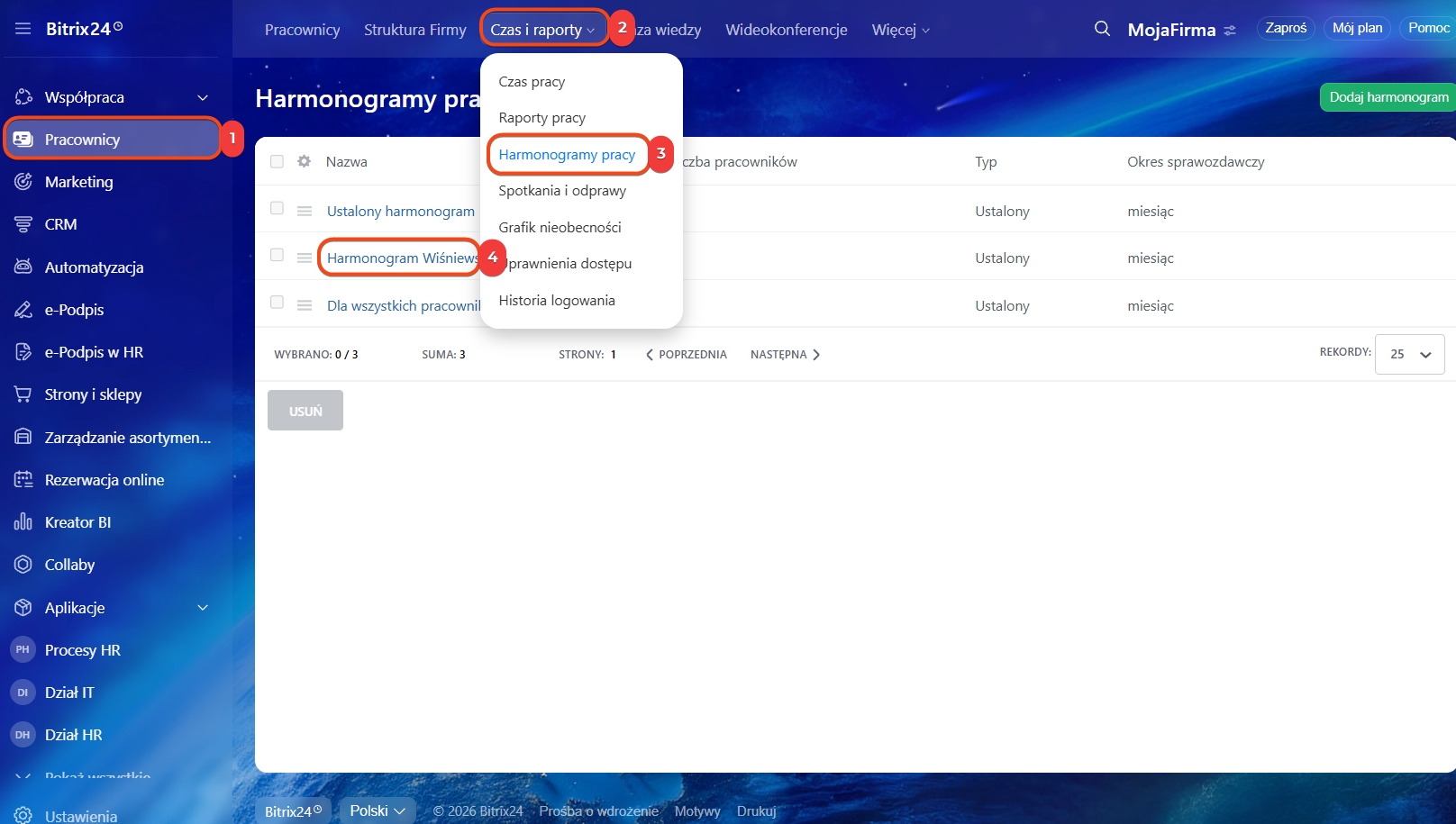The width and height of the screenshot is (1456, 824).
Task: Check the Ustalony harmonogram row checkbox
Action: click(277, 208)
